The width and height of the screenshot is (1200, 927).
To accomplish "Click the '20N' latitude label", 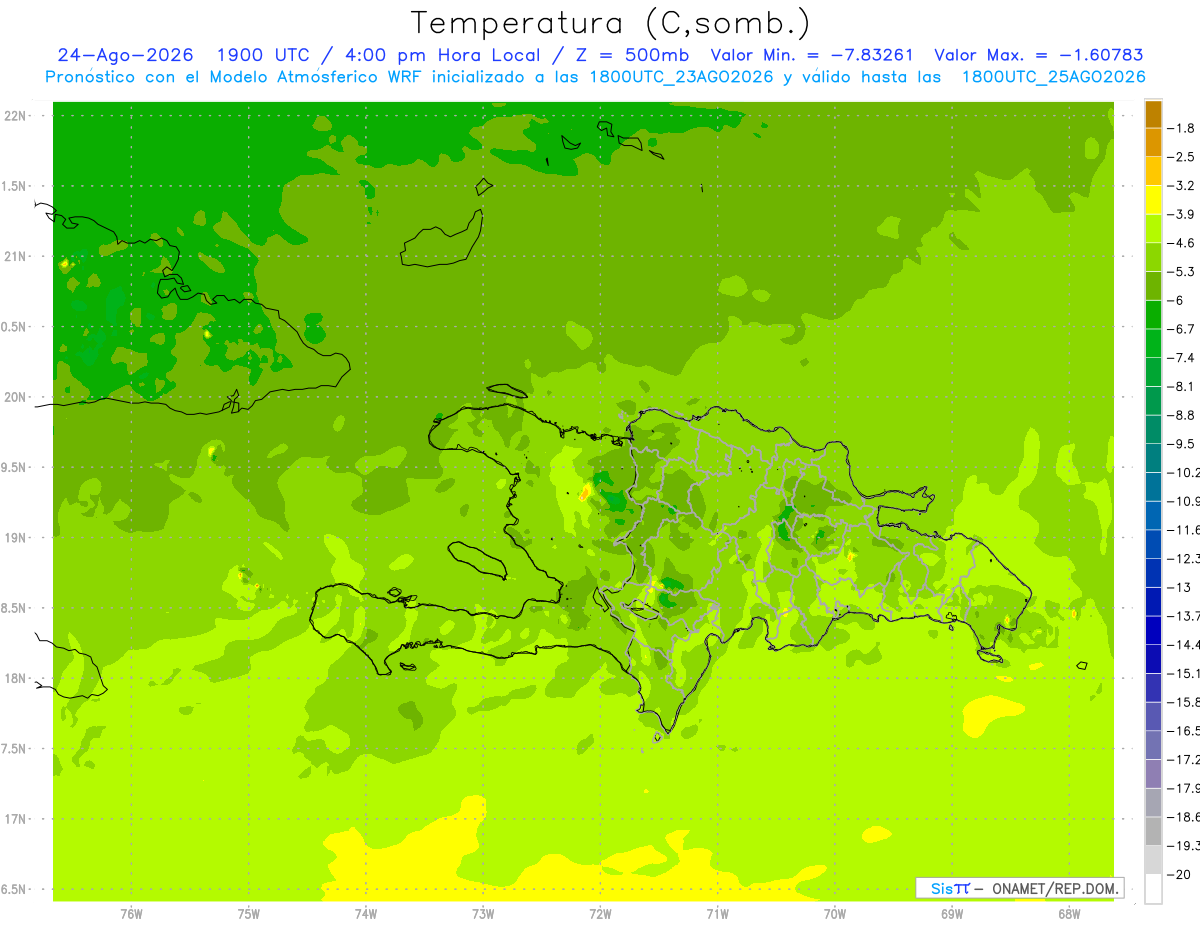I will point(17,397).
